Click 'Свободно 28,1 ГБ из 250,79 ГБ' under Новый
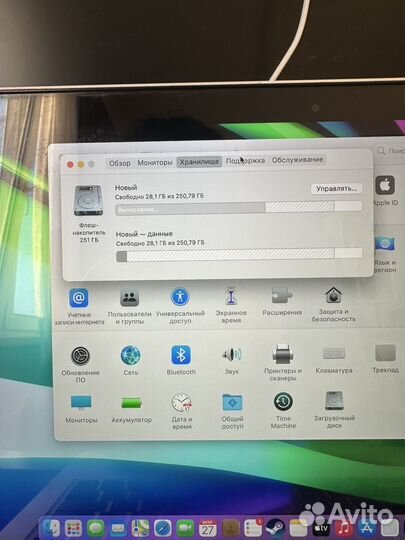 tap(159, 197)
